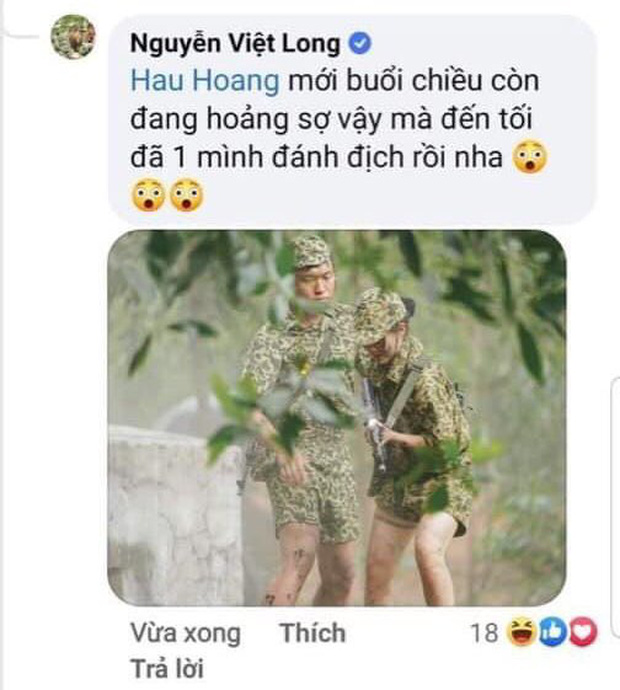This screenshot has width=620, height=690.
Task: Click the Haha laughing reaction icon
Action: (520, 633)
